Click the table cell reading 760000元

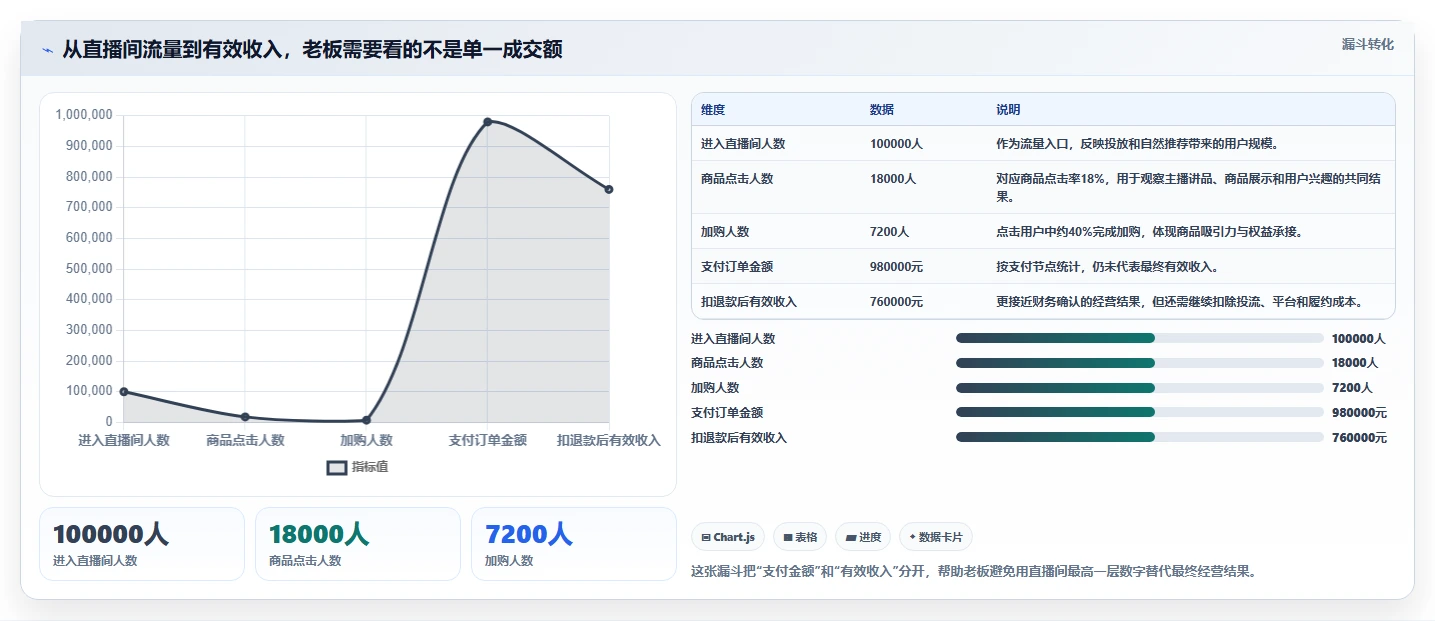896,301
